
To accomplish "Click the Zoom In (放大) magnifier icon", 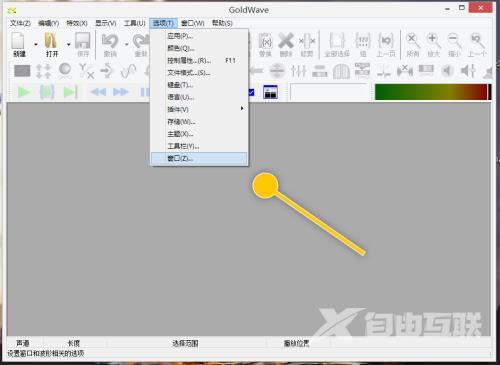I will pos(433,41).
